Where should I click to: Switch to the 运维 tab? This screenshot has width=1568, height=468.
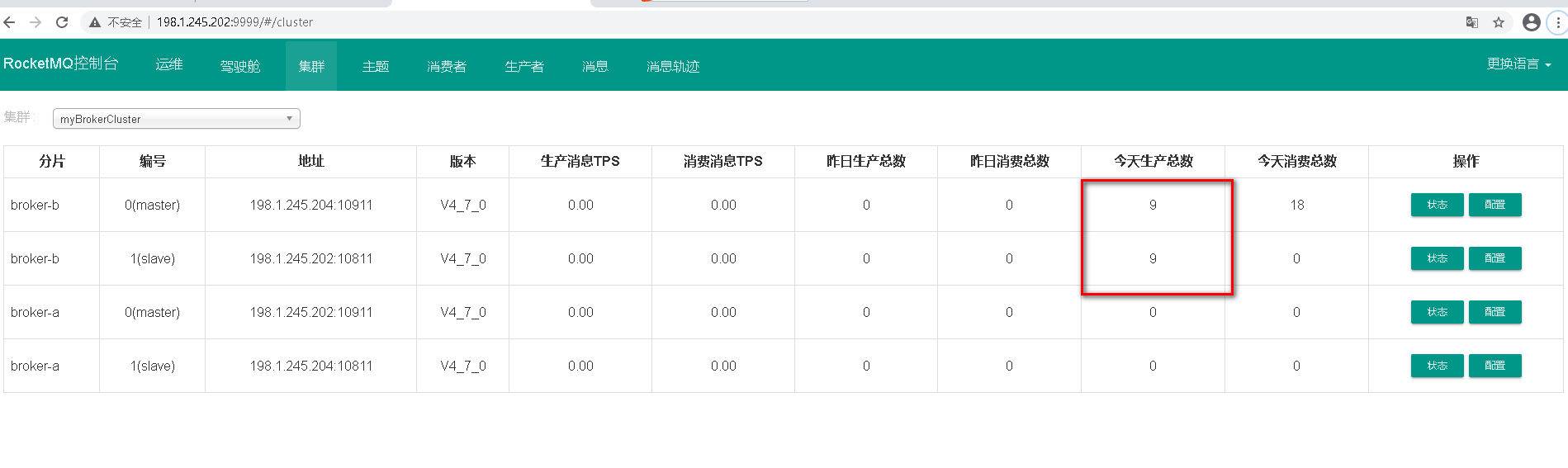point(169,64)
